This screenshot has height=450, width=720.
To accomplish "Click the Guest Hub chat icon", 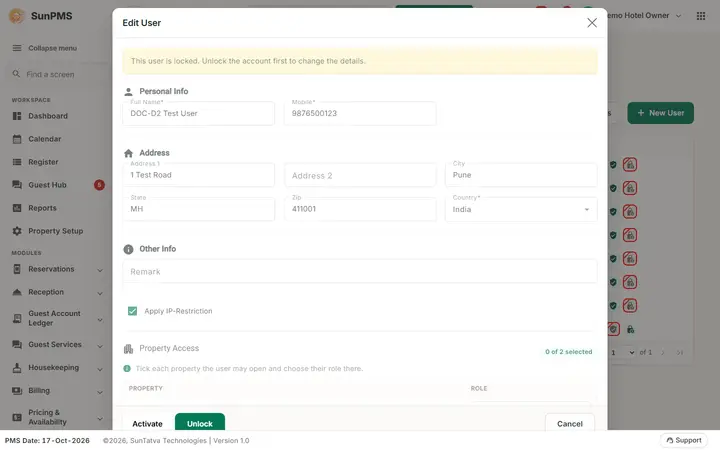I will coord(17,185).
